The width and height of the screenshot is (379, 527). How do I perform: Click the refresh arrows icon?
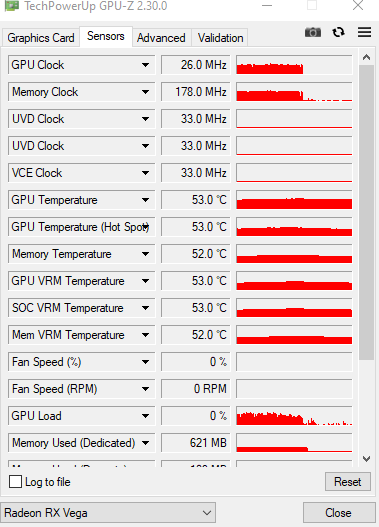click(x=338, y=32)
